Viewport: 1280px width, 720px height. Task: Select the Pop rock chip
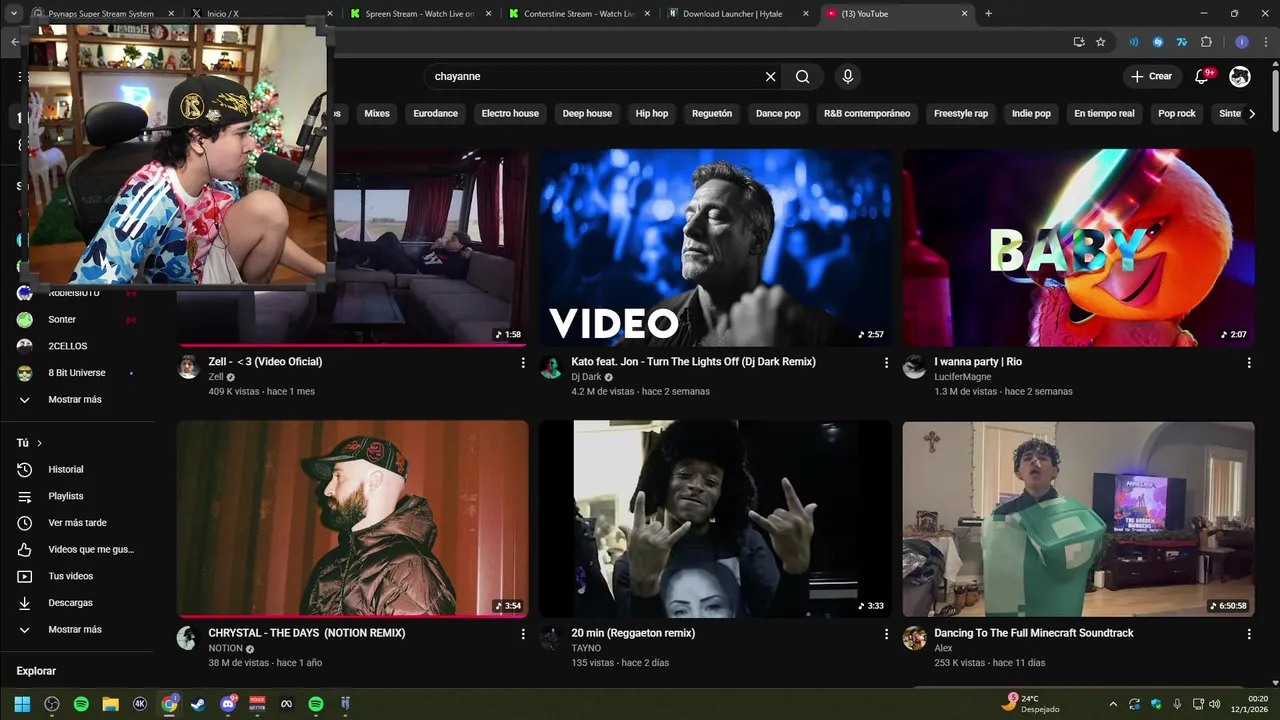click(1177, 114)
